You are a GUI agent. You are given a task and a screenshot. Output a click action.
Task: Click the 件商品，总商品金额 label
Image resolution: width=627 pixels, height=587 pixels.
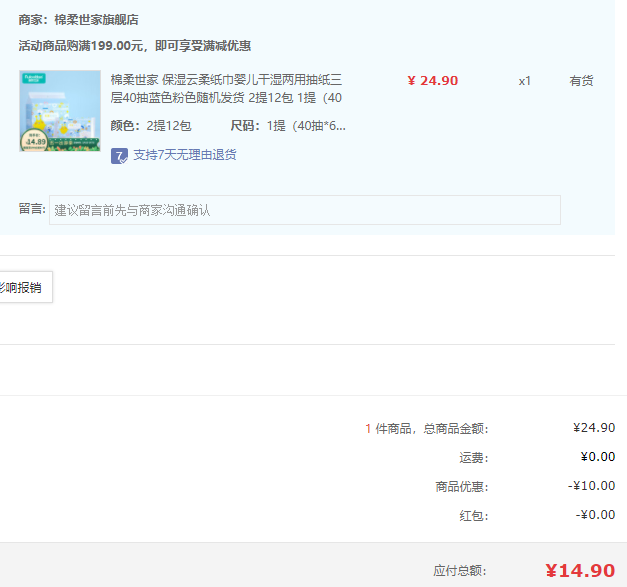pyautogui.click(x=432, y=429)
